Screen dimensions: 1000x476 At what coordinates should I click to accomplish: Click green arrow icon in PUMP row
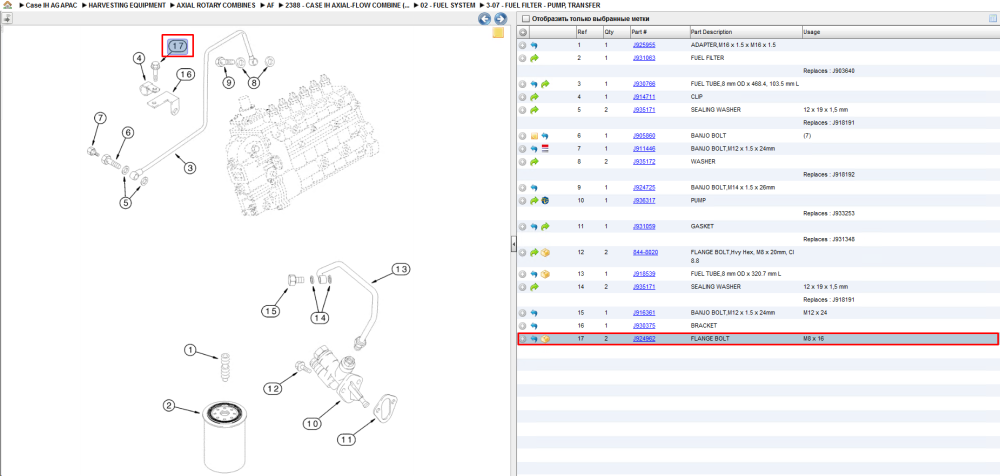coord(534,200)
